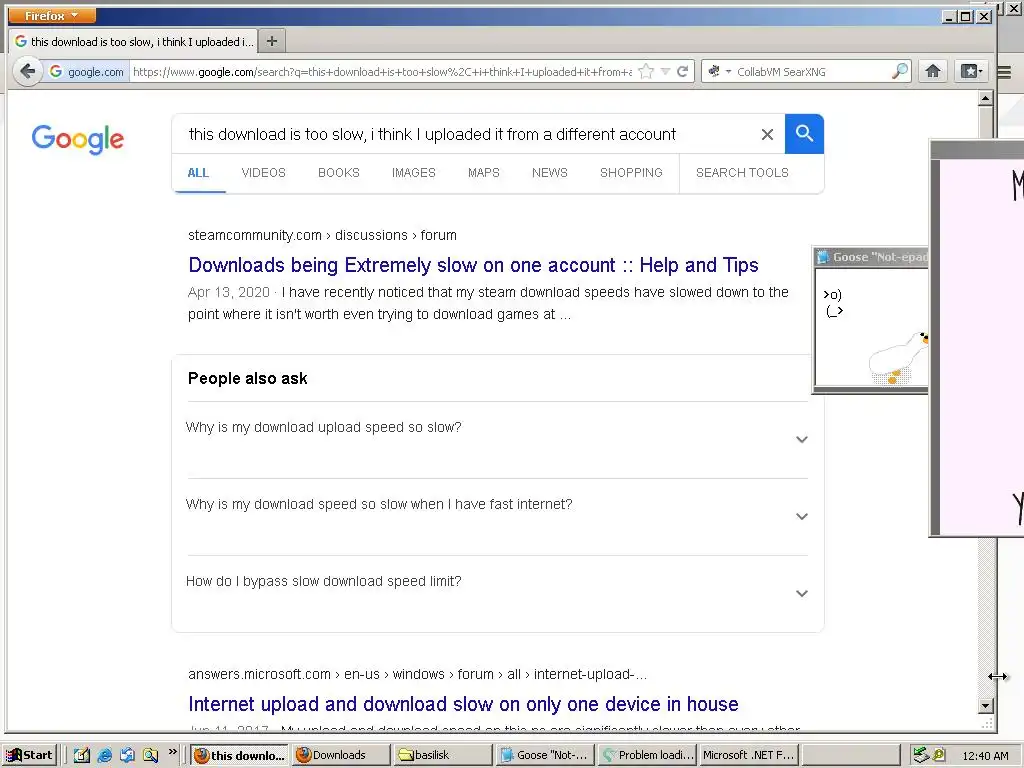Expand 'Why is my download speed so slow when I have fast internet?'
The width and height of the screenshot is (1024, 768).
point(497,517)
